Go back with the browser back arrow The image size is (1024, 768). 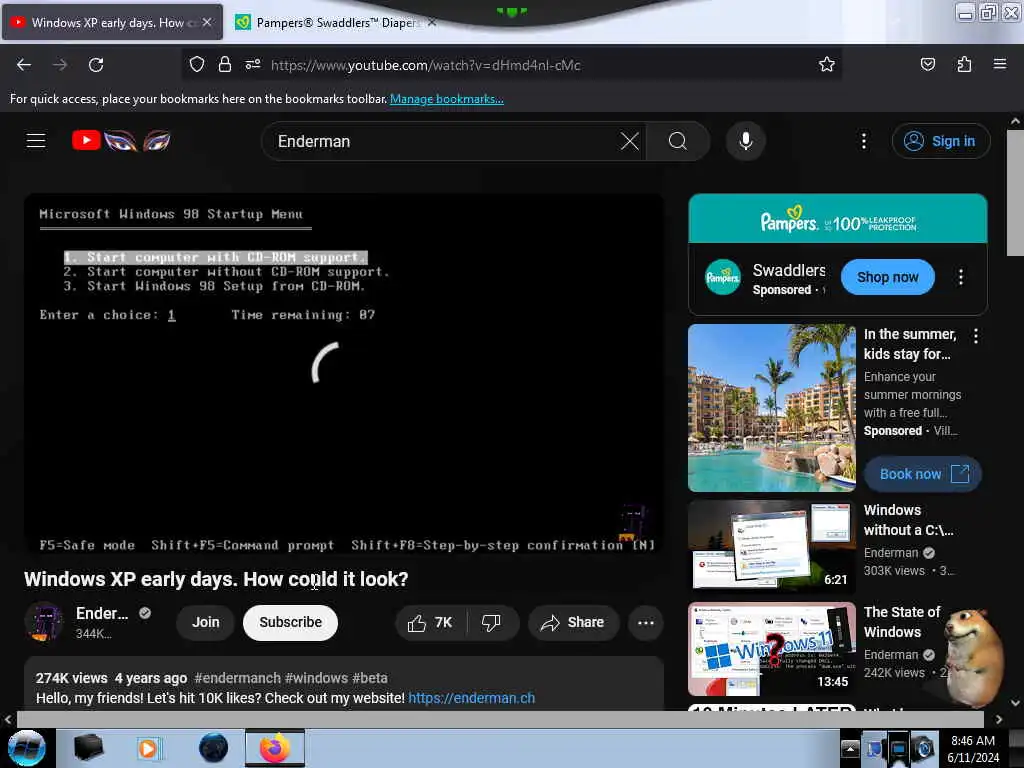point(24,65)
